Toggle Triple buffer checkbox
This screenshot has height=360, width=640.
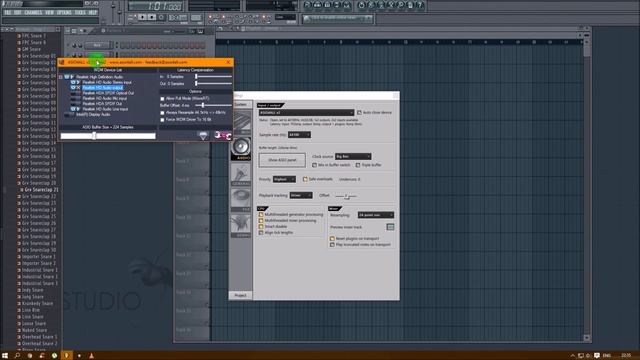[358, 165]
